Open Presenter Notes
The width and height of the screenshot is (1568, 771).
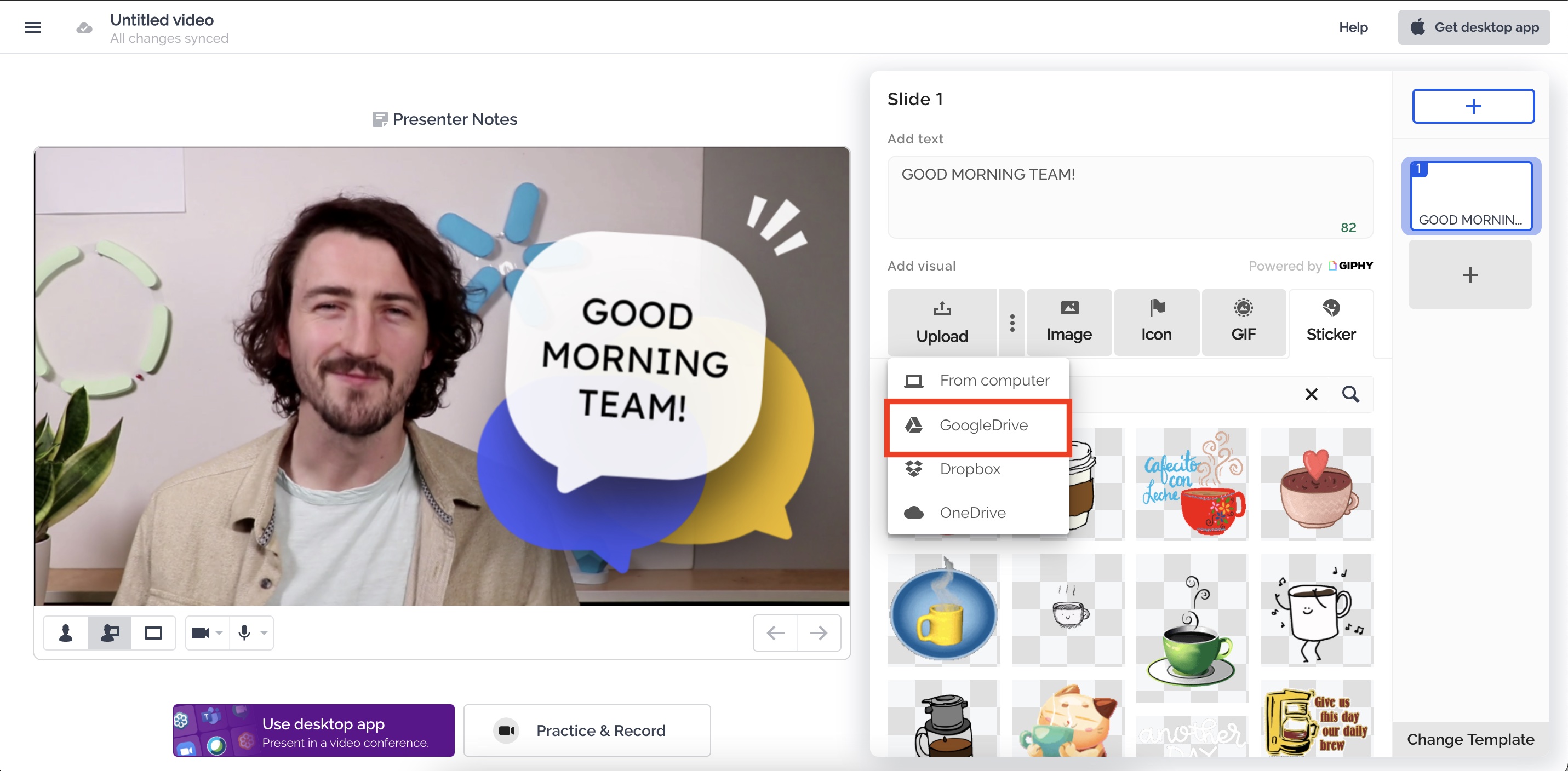pos(445,119)
